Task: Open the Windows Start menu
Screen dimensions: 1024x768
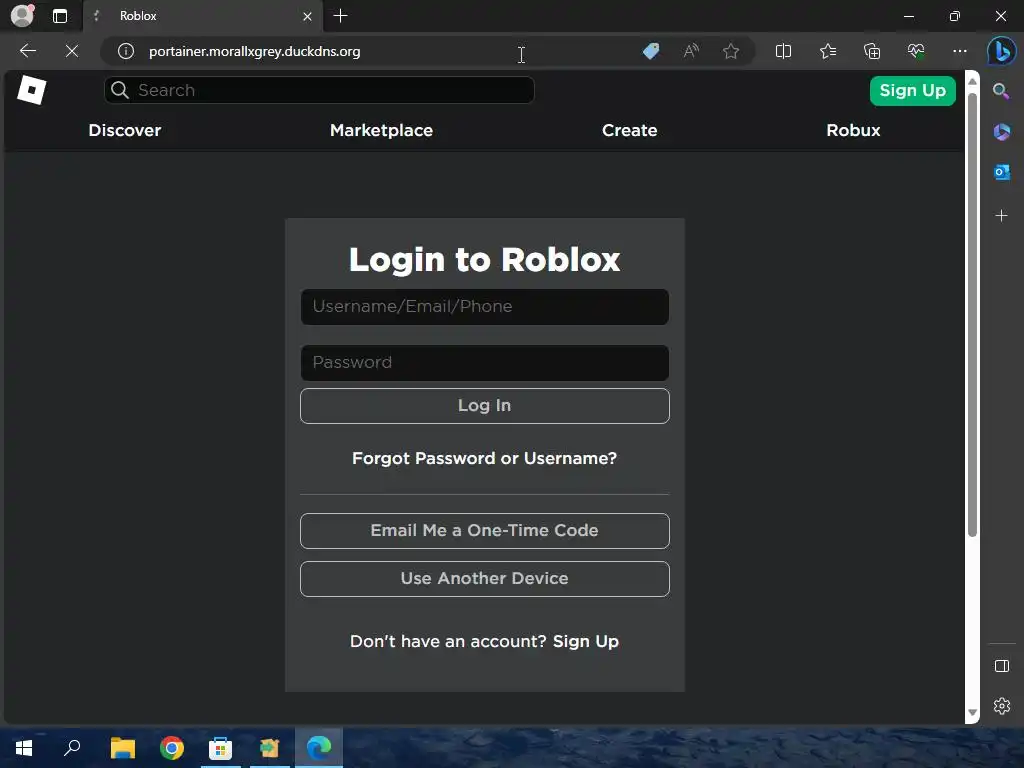Action: pos(24,748)
